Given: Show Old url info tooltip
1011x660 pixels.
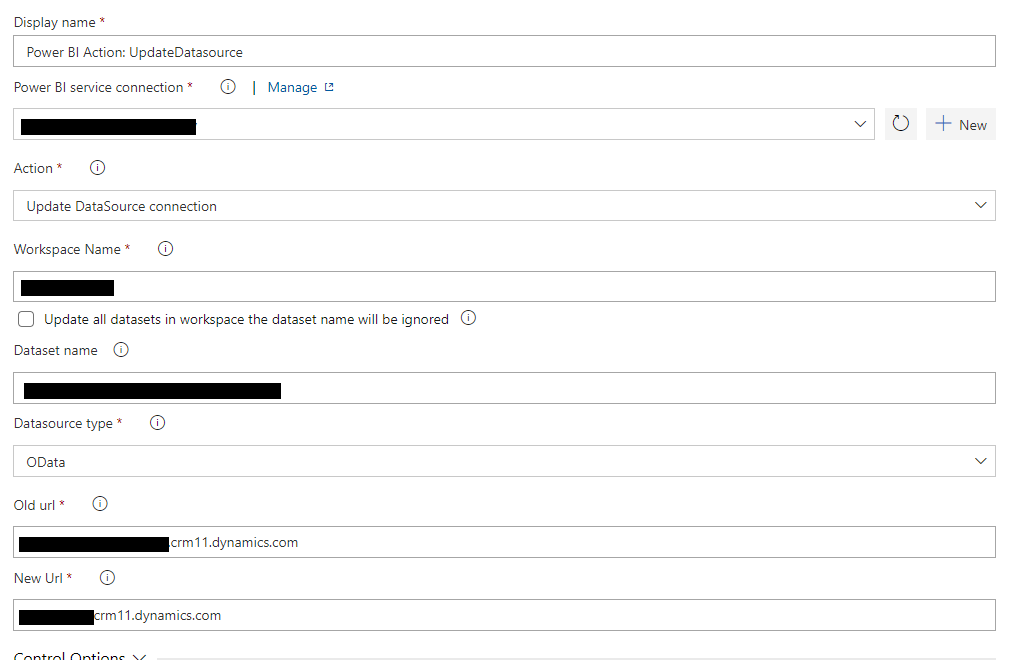Looking at the screenshot, I should click(100, 504).
